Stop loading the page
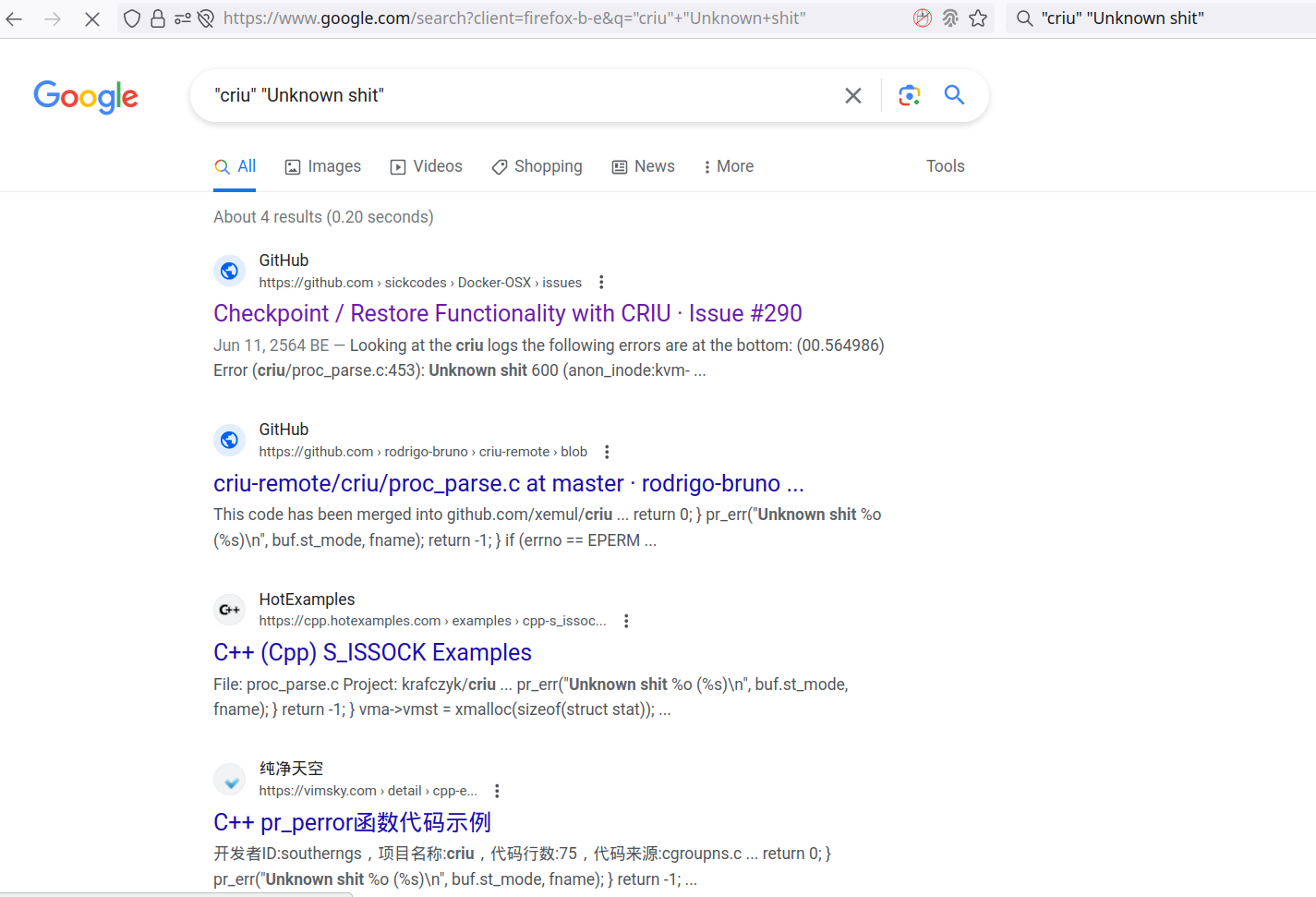Viewport: 1316px width, 897px height. click(92, 18)
